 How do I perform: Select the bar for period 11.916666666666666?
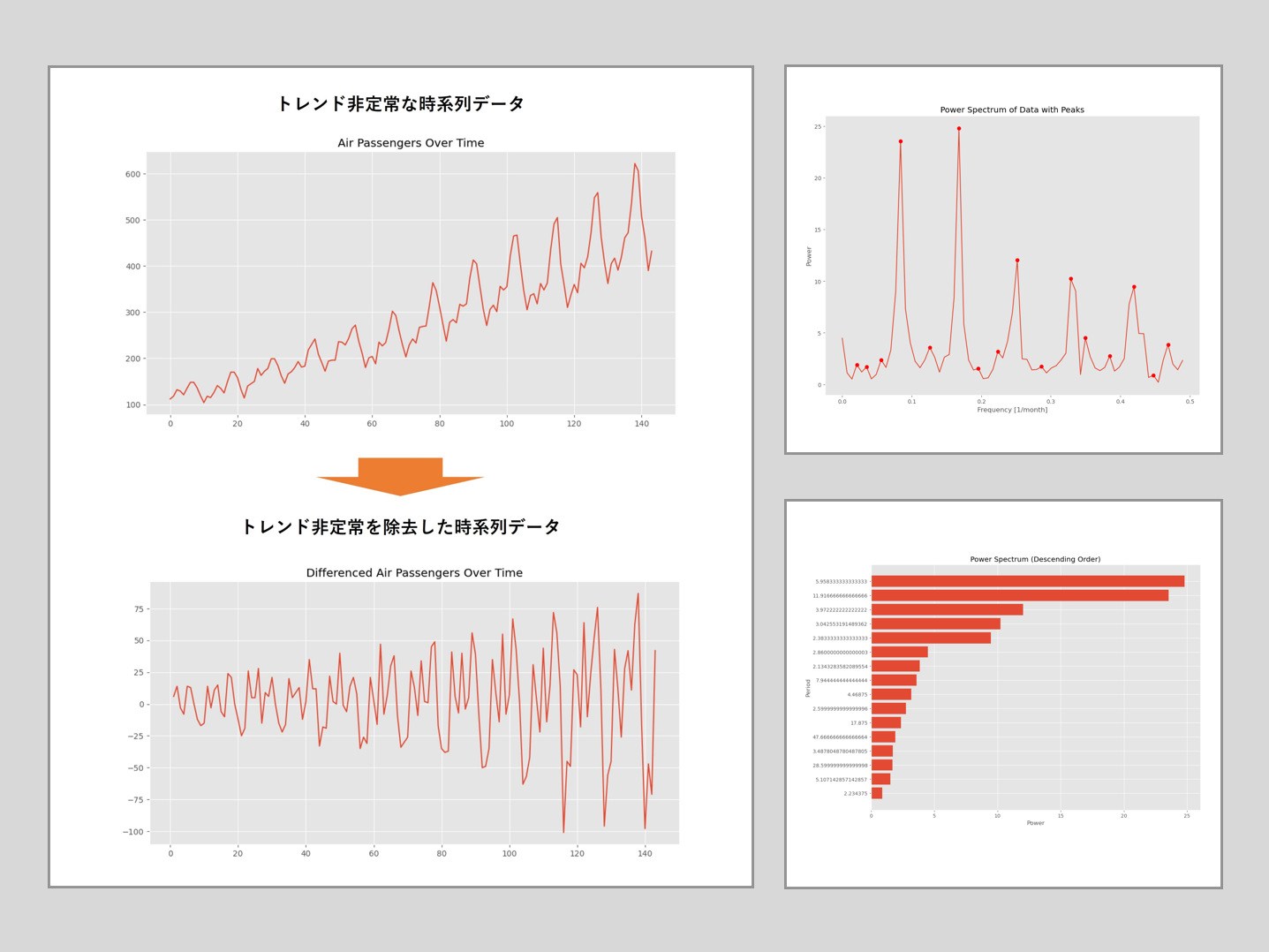(x=1019, y=595)
